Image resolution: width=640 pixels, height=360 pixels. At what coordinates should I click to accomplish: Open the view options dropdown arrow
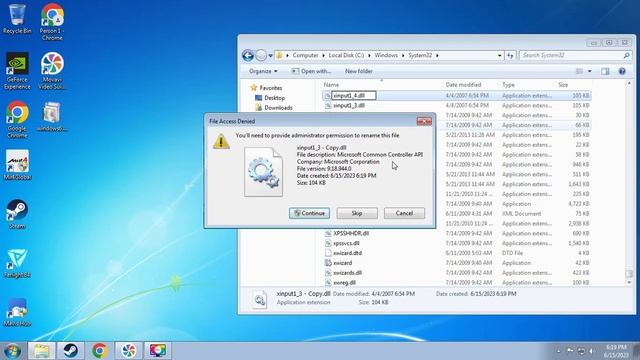pyautogui.click(x=589, y=71)
